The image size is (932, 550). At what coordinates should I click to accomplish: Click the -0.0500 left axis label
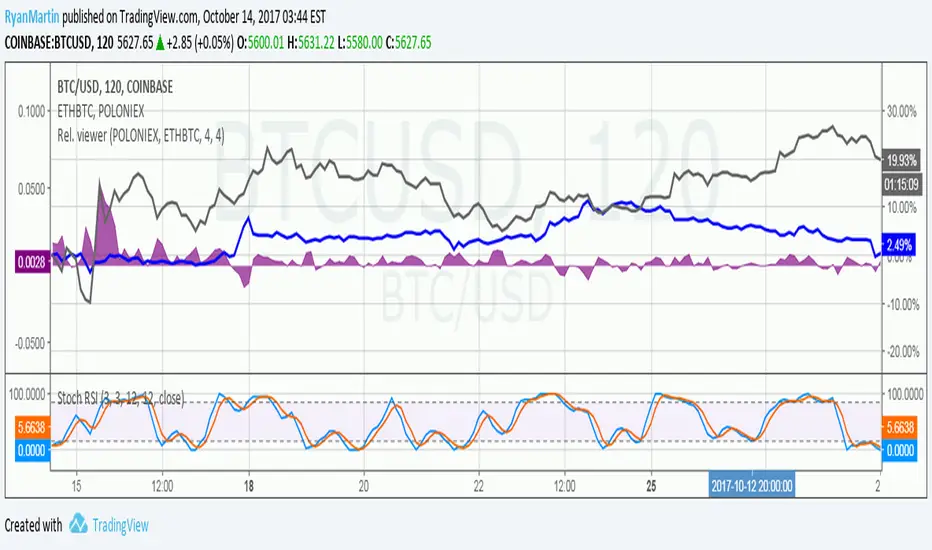click(x=30, y=343)
